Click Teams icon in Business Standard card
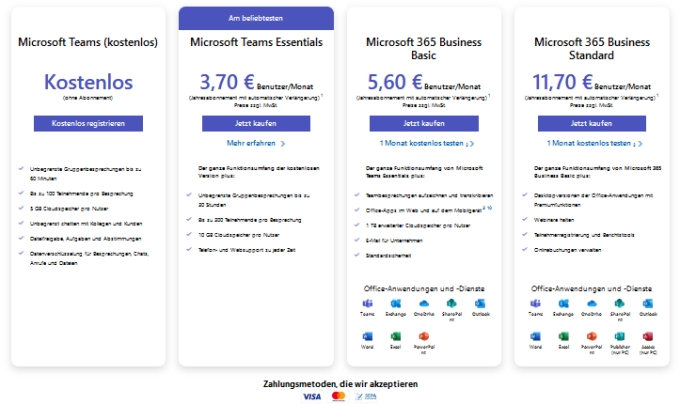The height and width of the screenshot is (404, 680). (536, 303)
